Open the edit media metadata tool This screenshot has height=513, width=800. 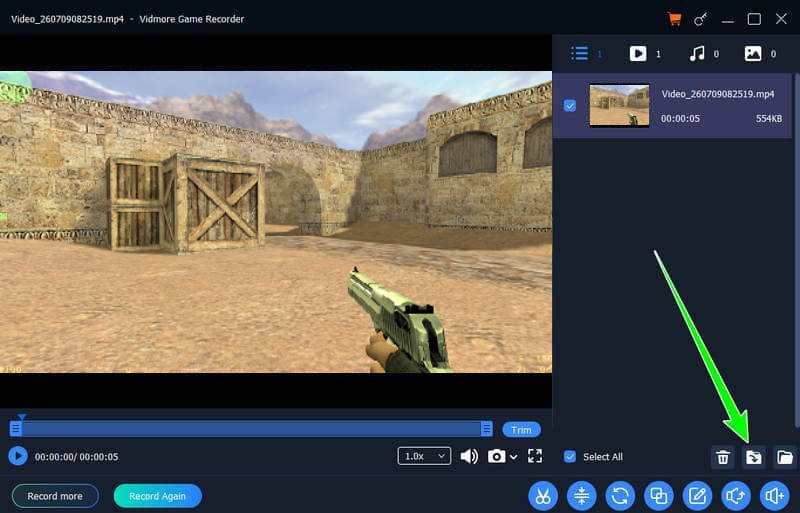point(697,496)
